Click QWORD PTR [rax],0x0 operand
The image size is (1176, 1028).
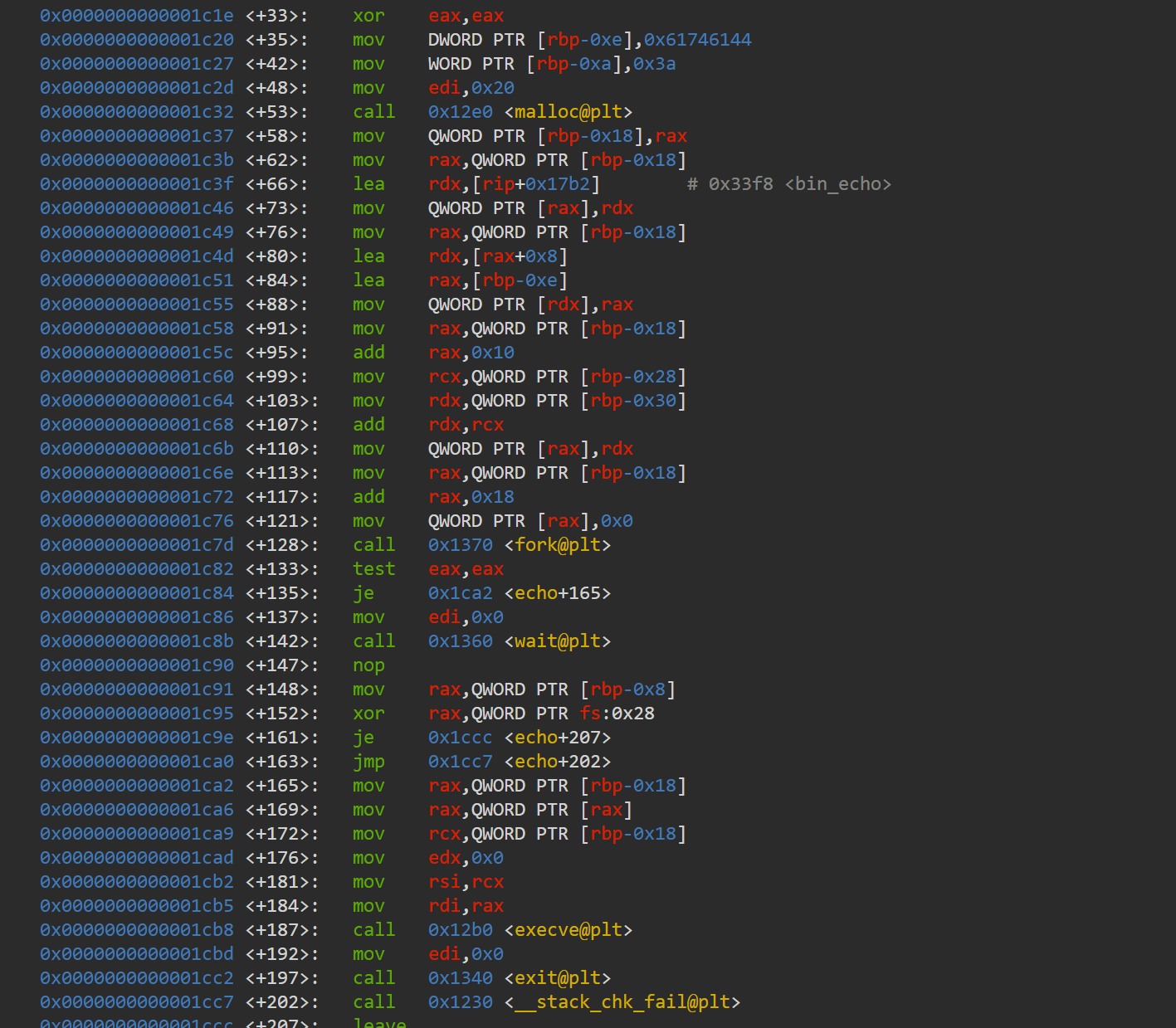tap(531, 521)
